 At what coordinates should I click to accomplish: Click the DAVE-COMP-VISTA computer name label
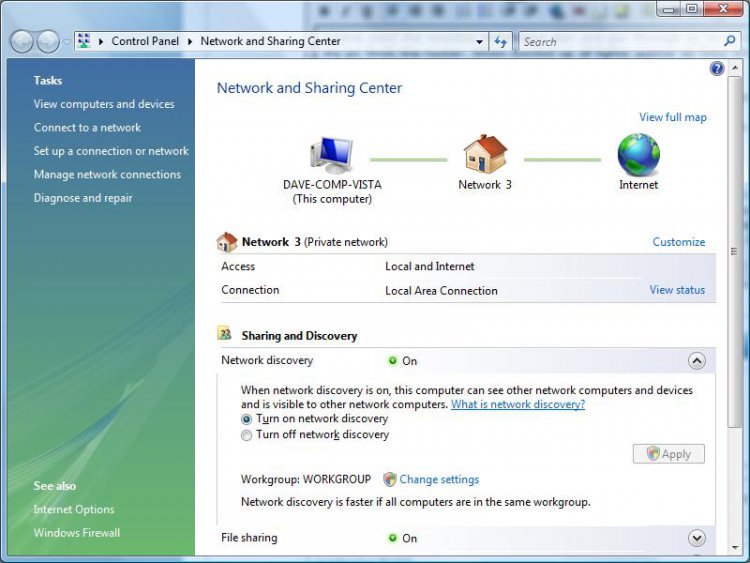click(x=332, y=185)
